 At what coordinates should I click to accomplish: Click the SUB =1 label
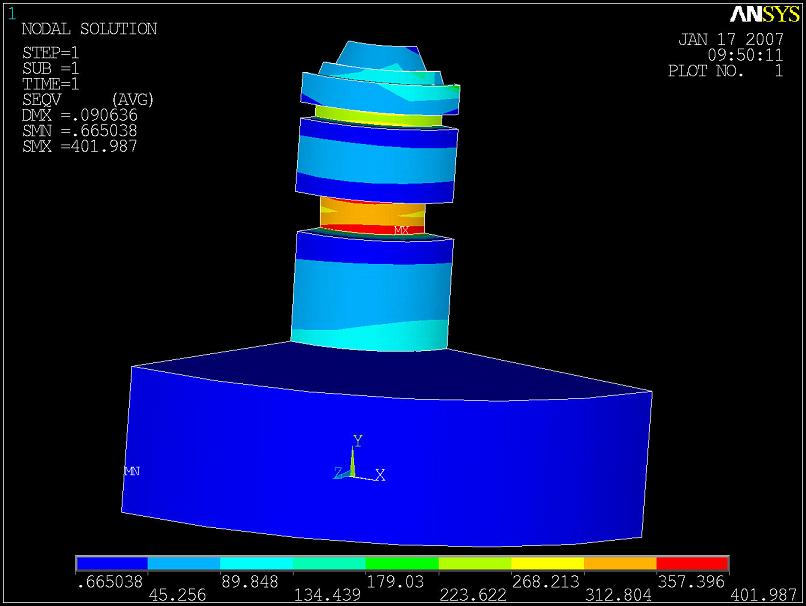[x=50, y=68]
